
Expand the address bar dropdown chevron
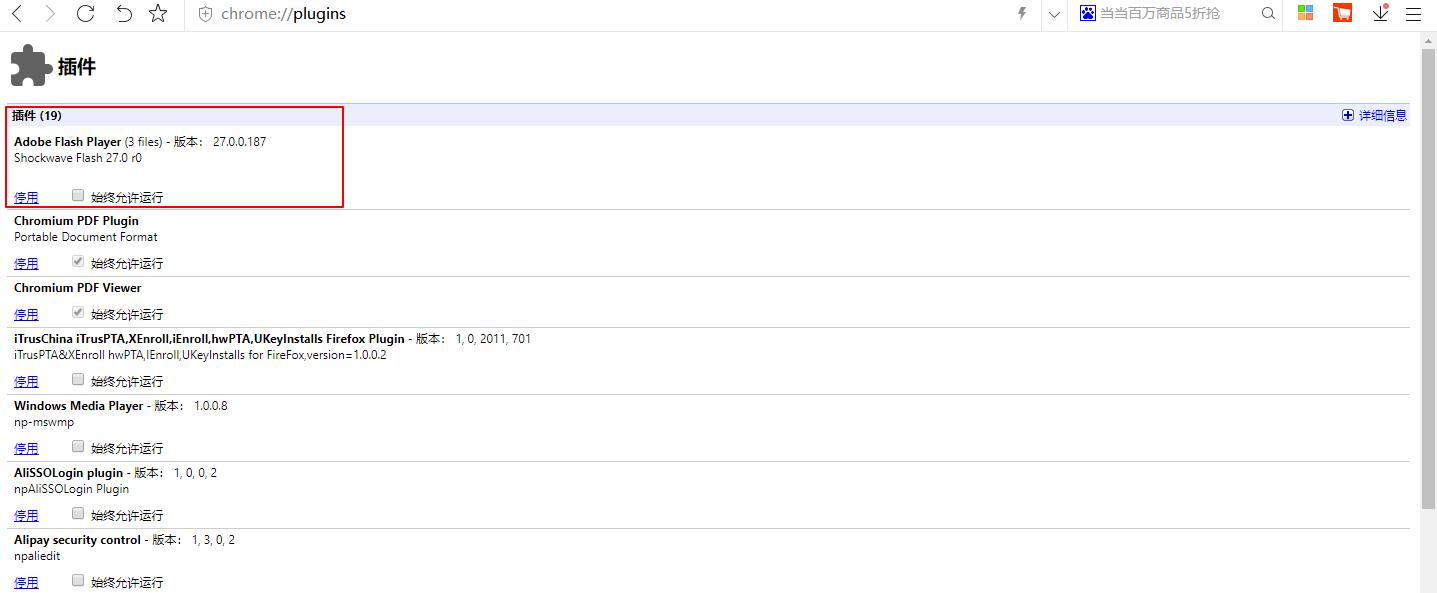coord(1054,15)
